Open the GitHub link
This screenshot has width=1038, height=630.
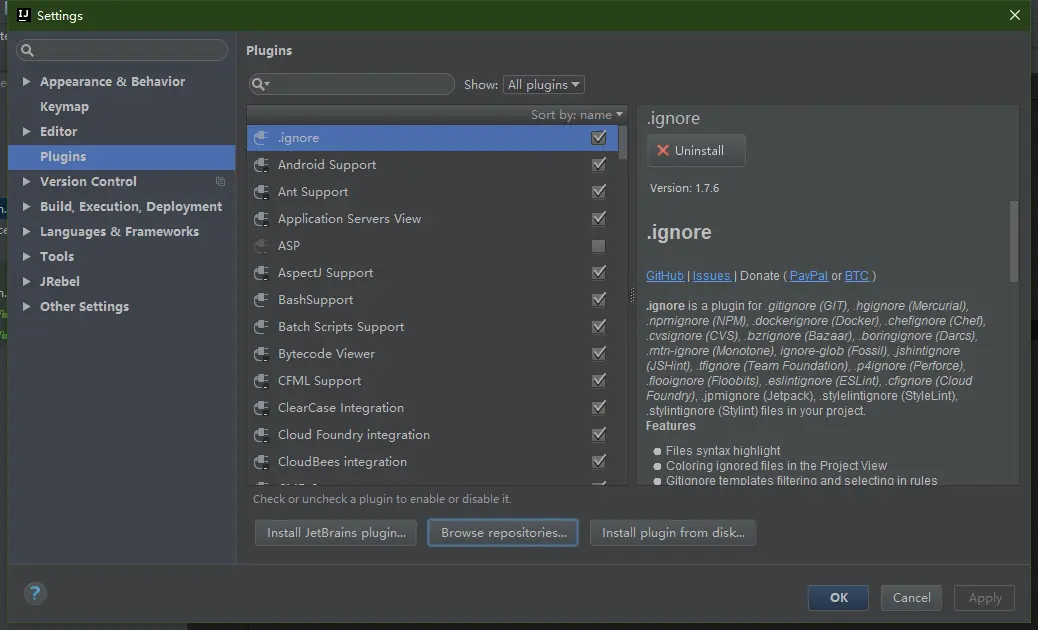click(x=665, y=276)
